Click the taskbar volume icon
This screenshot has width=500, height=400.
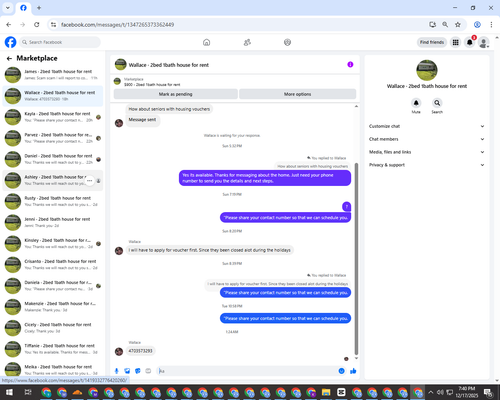(440, 392)
